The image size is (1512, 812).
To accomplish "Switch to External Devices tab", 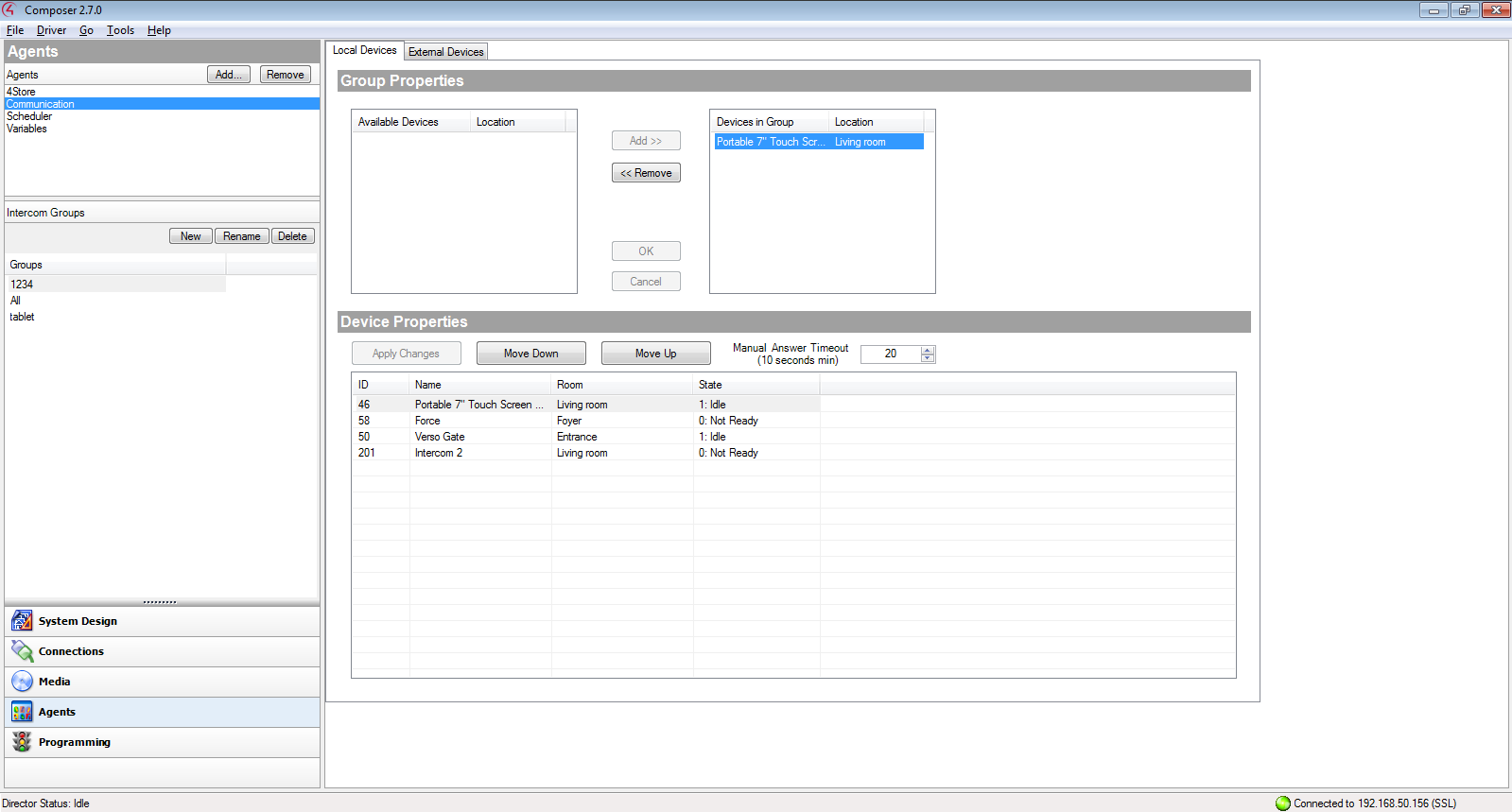I will (445, 52).
